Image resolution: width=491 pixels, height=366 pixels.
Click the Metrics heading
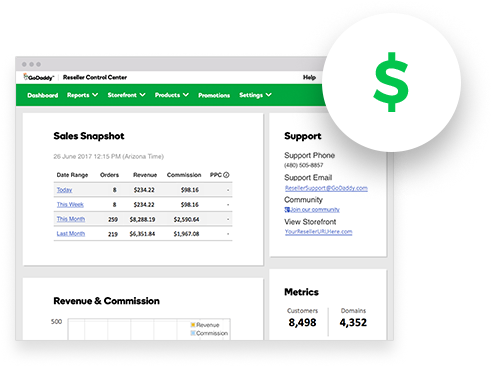tap(301, 292)
